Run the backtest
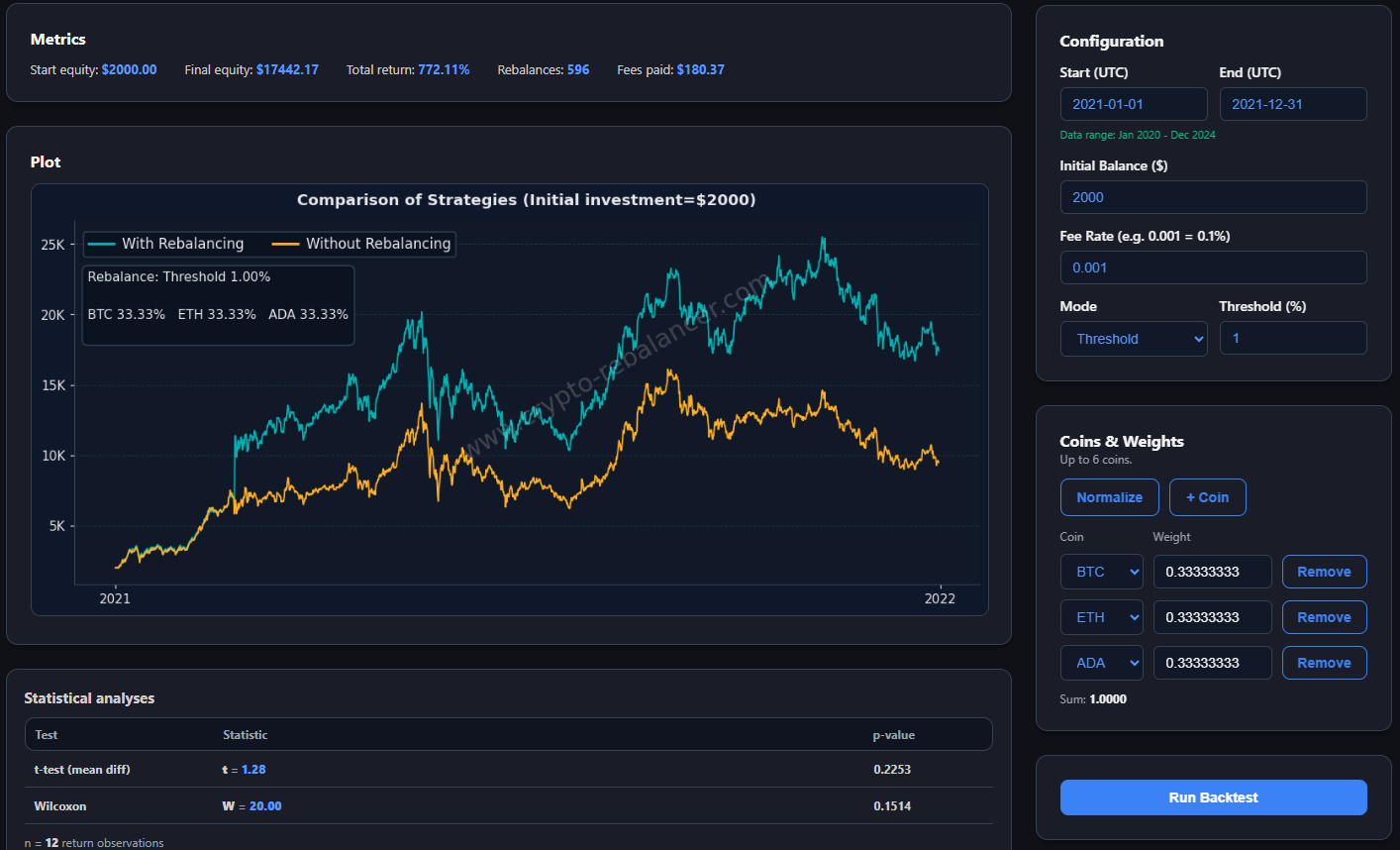 tap(1213, 797)
